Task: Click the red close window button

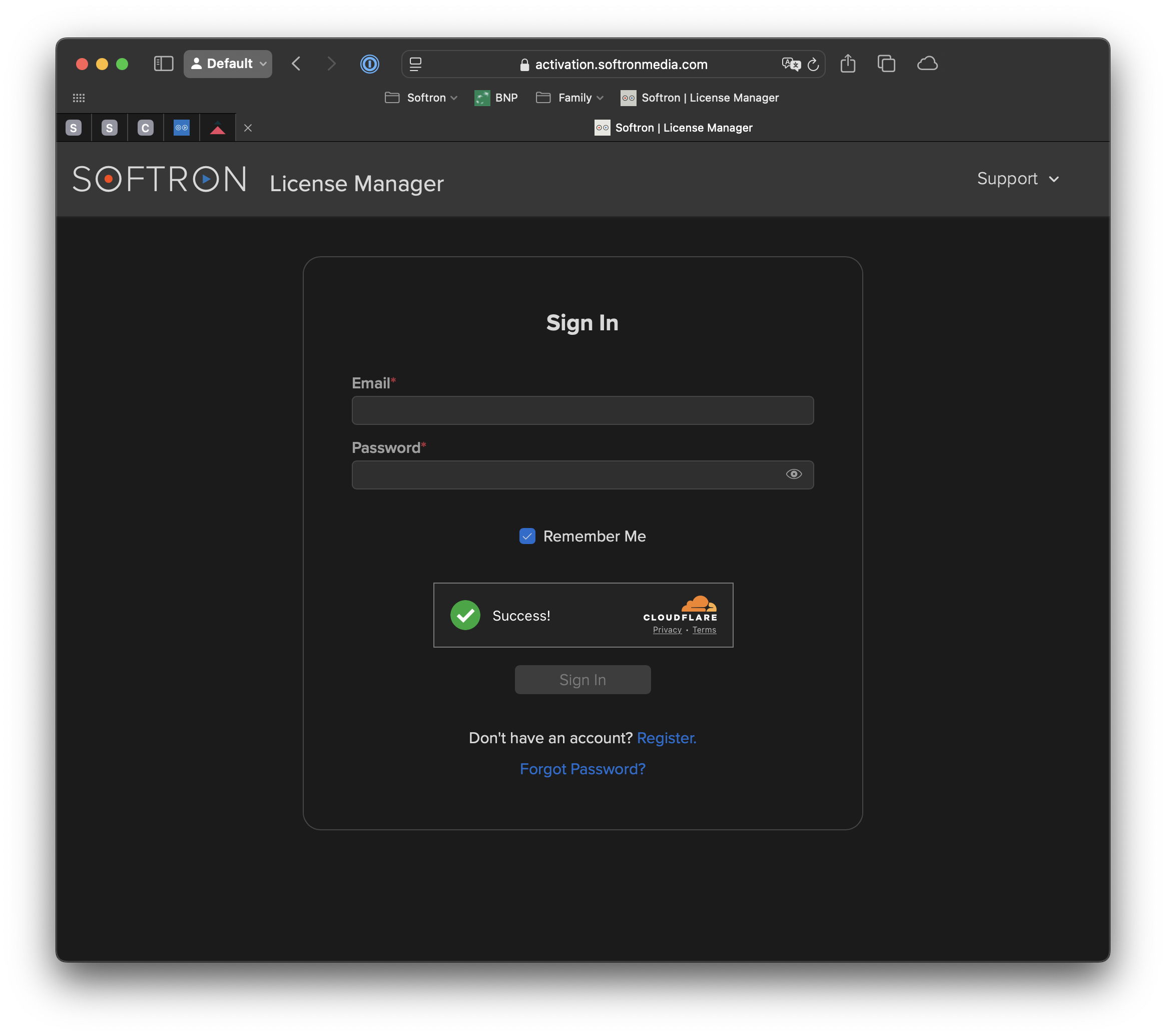Action: coord(82,64)
